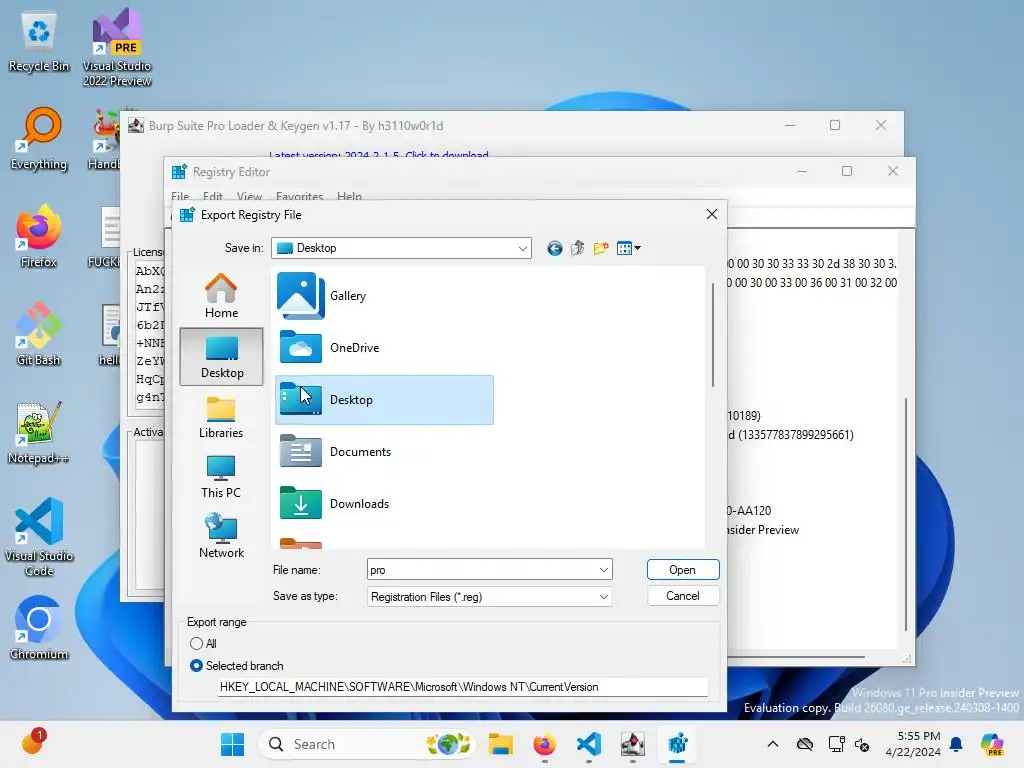Open Firefox desktop icon

[39, 236]
